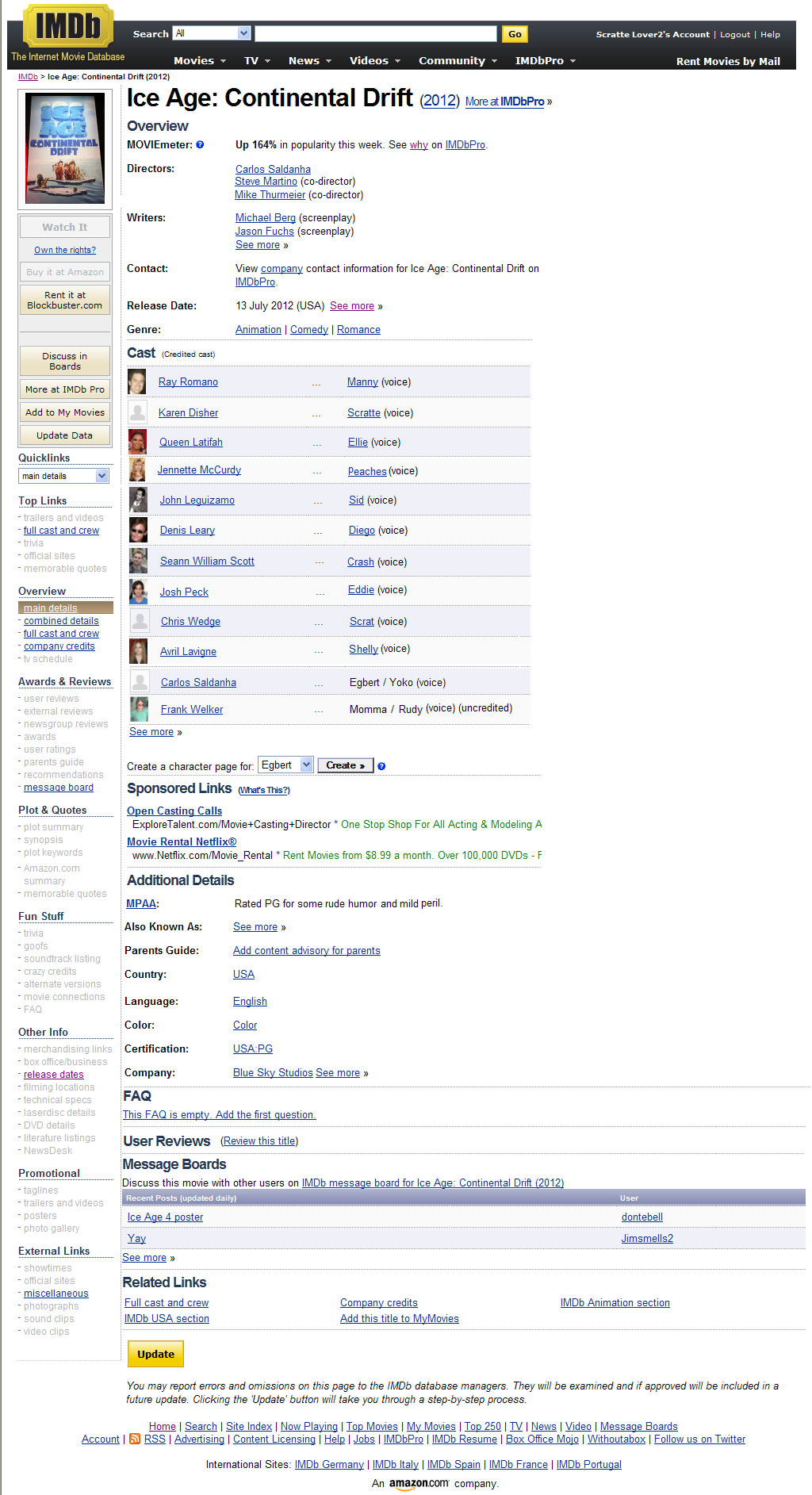Viewport: 812px width, 1495px height.
Task: Open the message board sidebar link
Action: click(59, 788)
